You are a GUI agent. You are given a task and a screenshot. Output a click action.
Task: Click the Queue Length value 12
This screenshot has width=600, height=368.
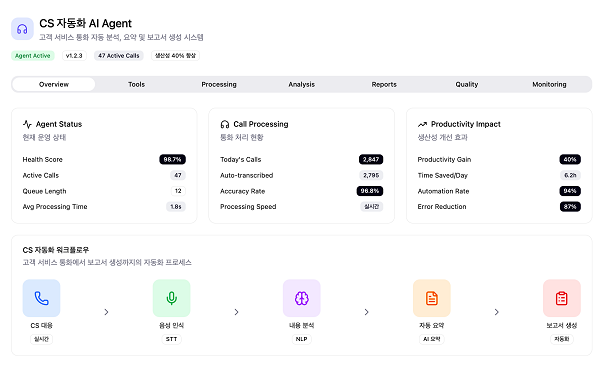tap(178, 191)
